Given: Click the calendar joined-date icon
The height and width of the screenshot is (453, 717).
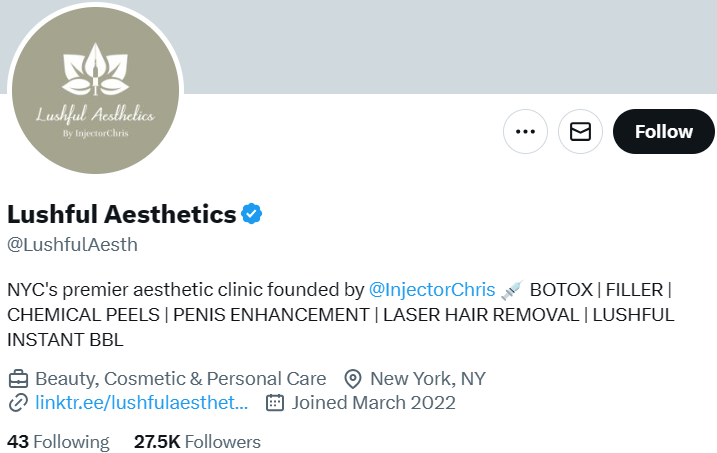Looking at the screenshot, I should point(275,403).
